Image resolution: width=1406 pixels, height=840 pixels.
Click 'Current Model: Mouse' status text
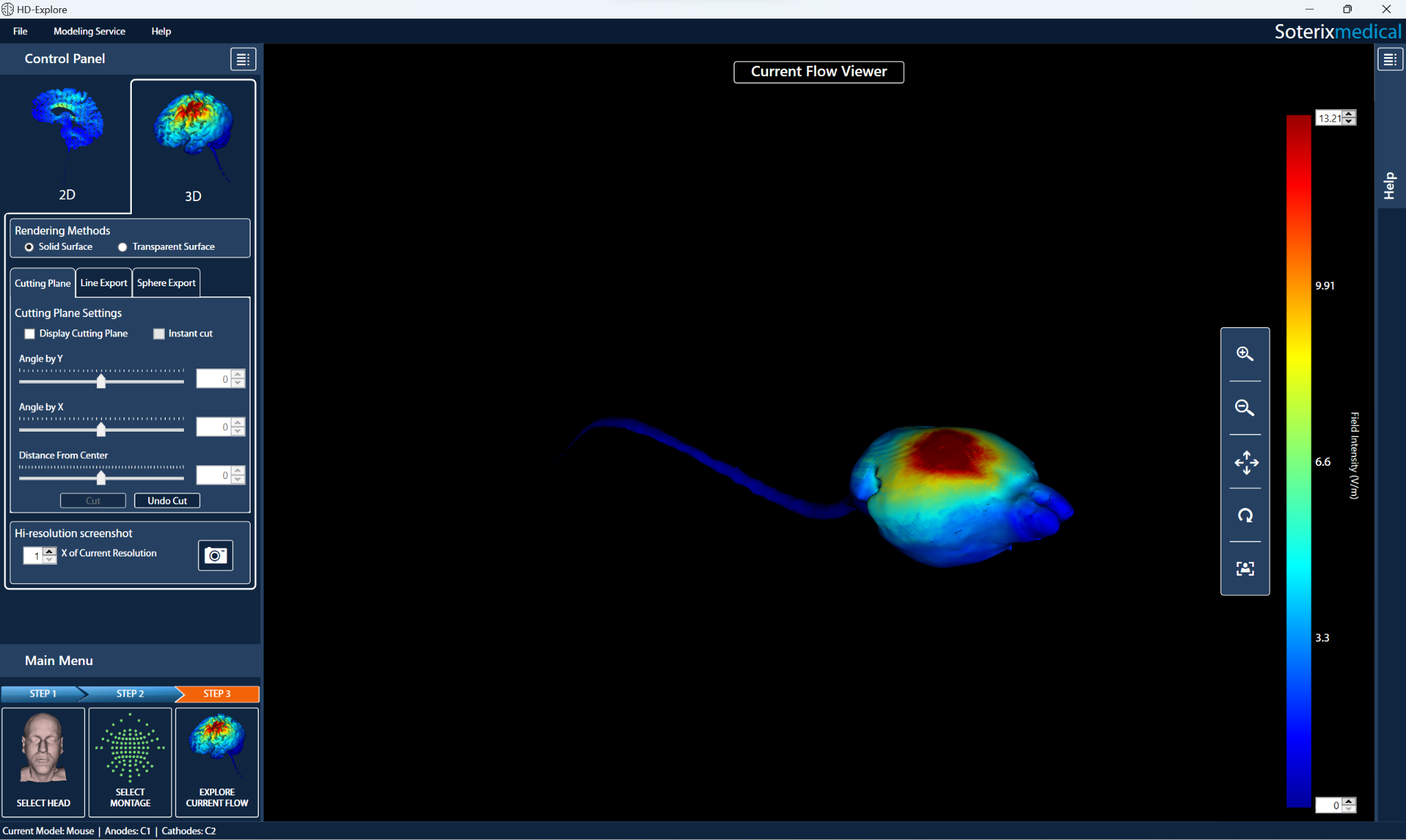[48, 831]
